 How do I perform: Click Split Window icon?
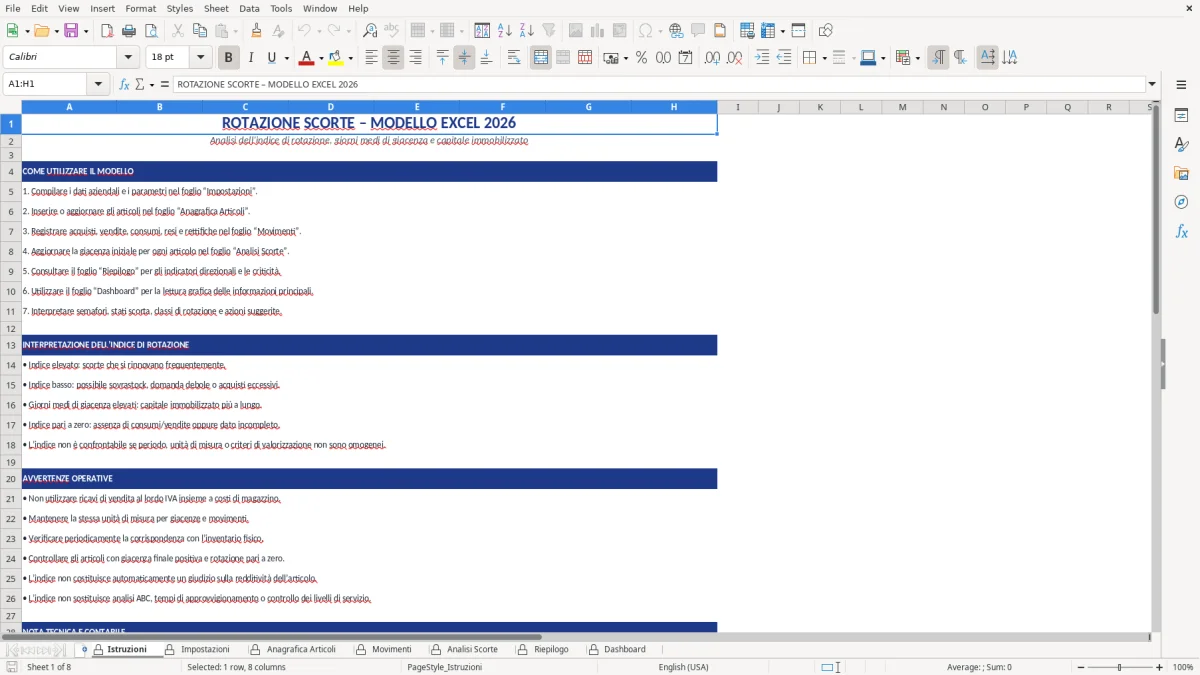coord(798,31)
